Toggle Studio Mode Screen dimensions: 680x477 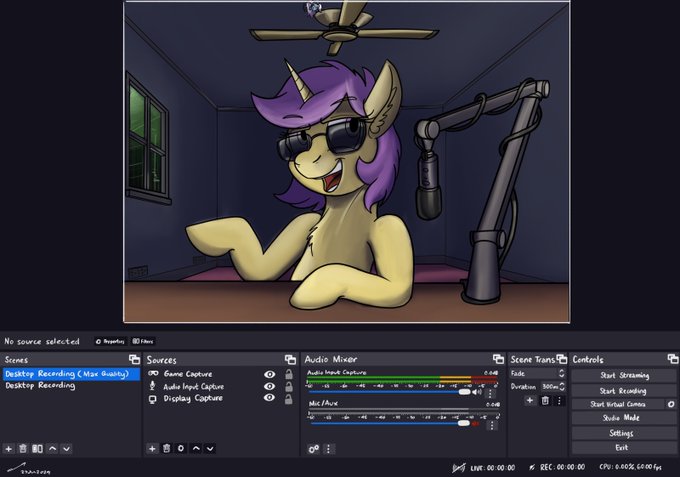[624, 418]
